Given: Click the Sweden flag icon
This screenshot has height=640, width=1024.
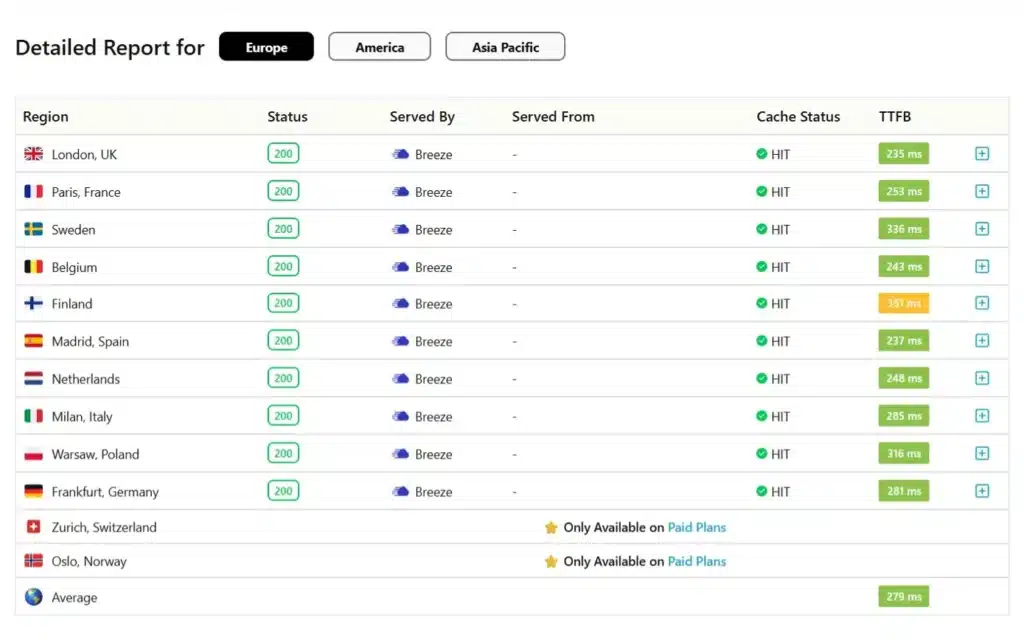Looking at the screenshot, I should (33, 229).
